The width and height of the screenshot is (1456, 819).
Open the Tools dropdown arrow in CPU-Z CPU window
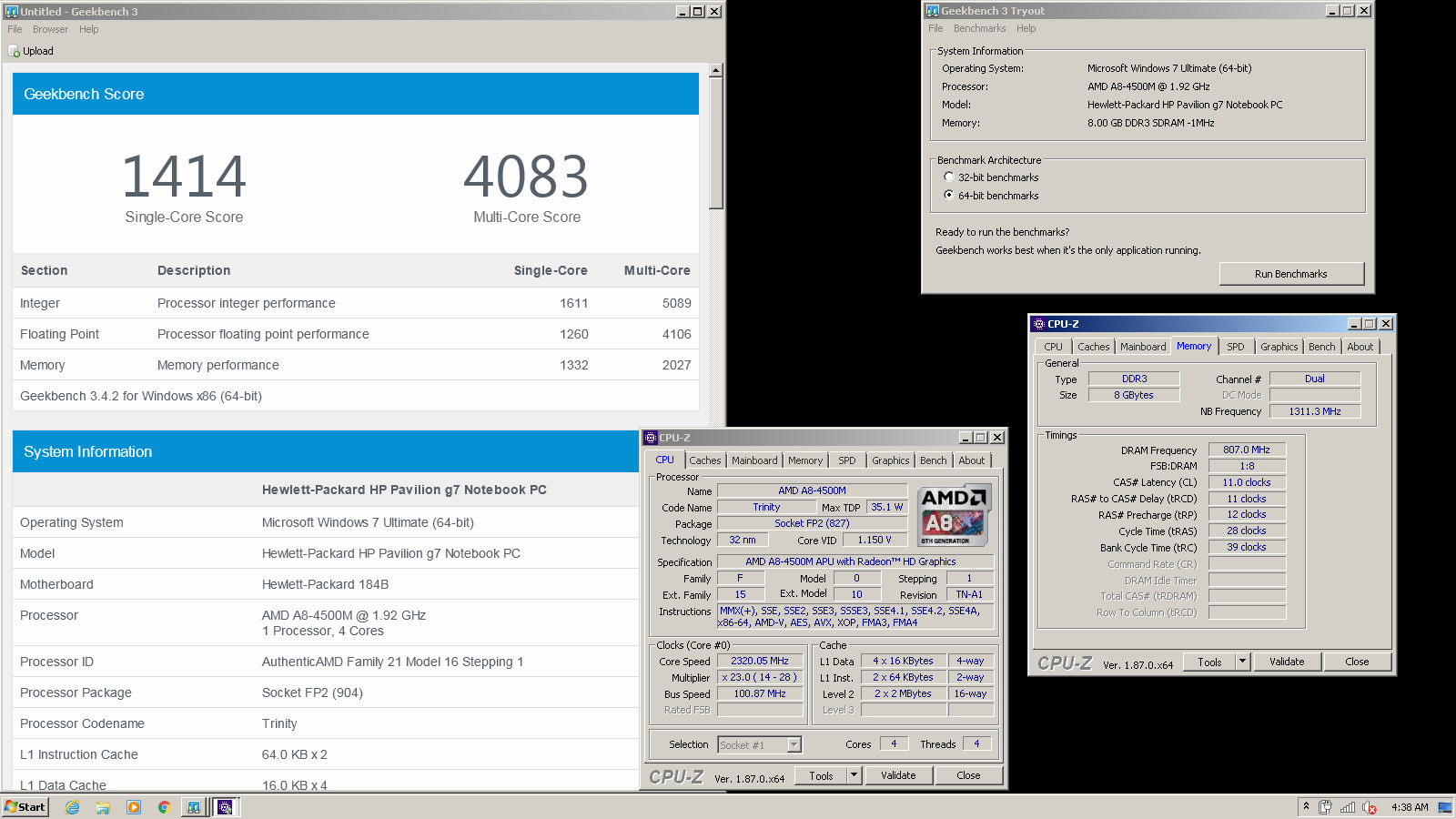pos(854,775)
